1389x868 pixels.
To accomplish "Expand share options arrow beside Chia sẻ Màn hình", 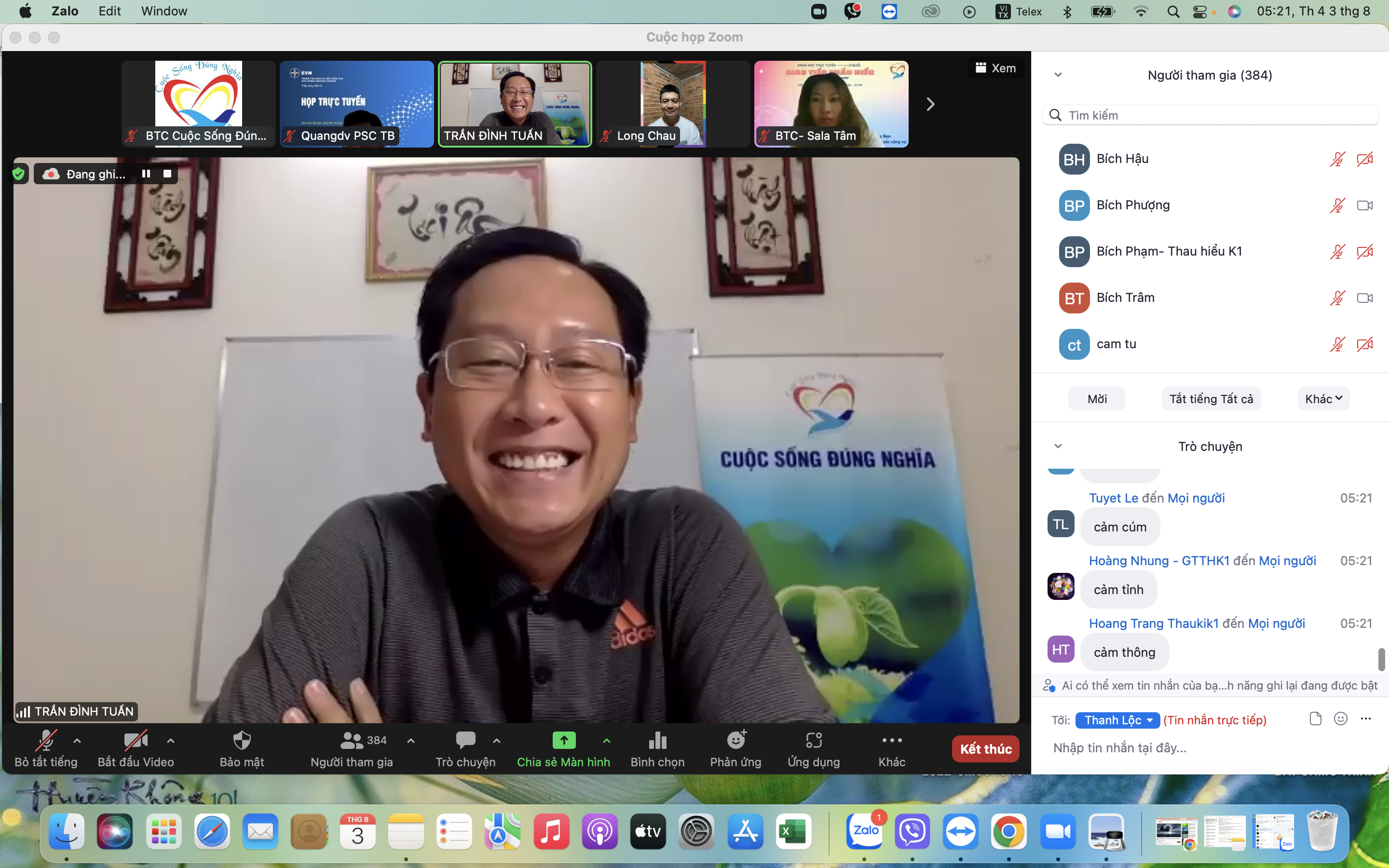I will 607,741.
